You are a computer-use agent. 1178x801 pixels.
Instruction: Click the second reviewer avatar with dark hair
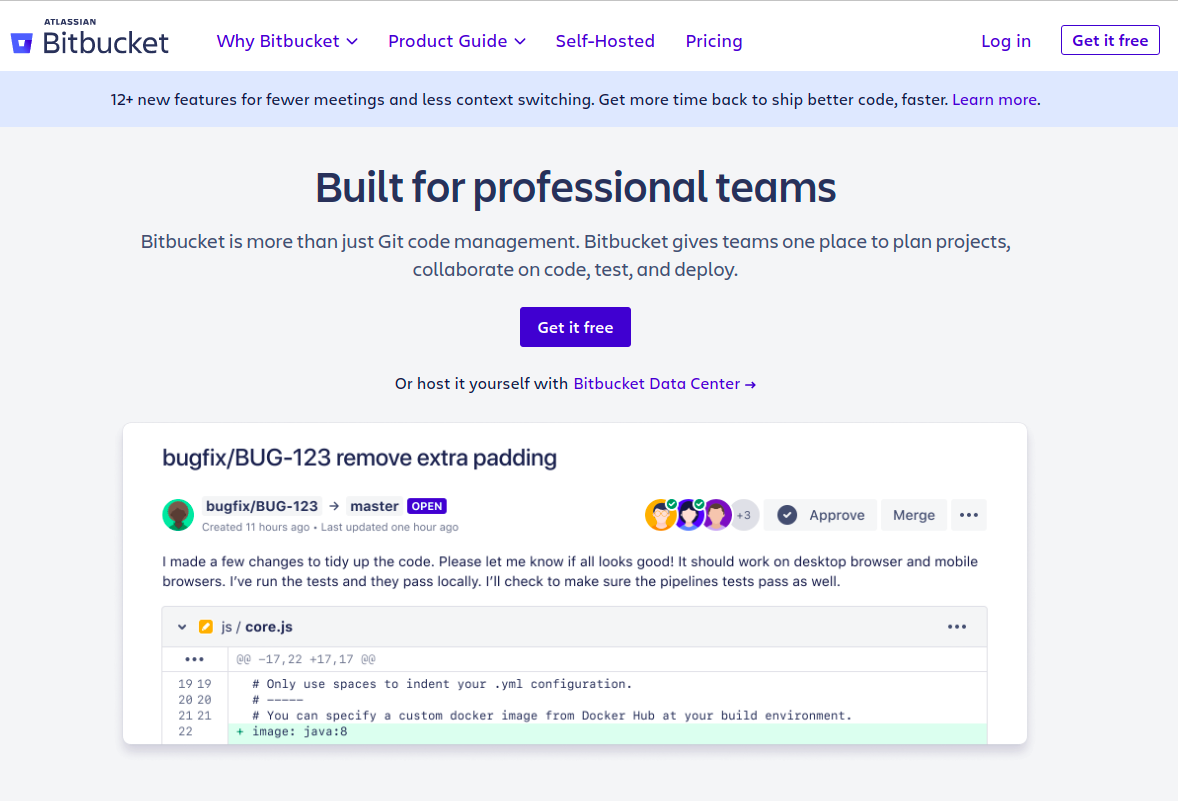coord(689,515)
